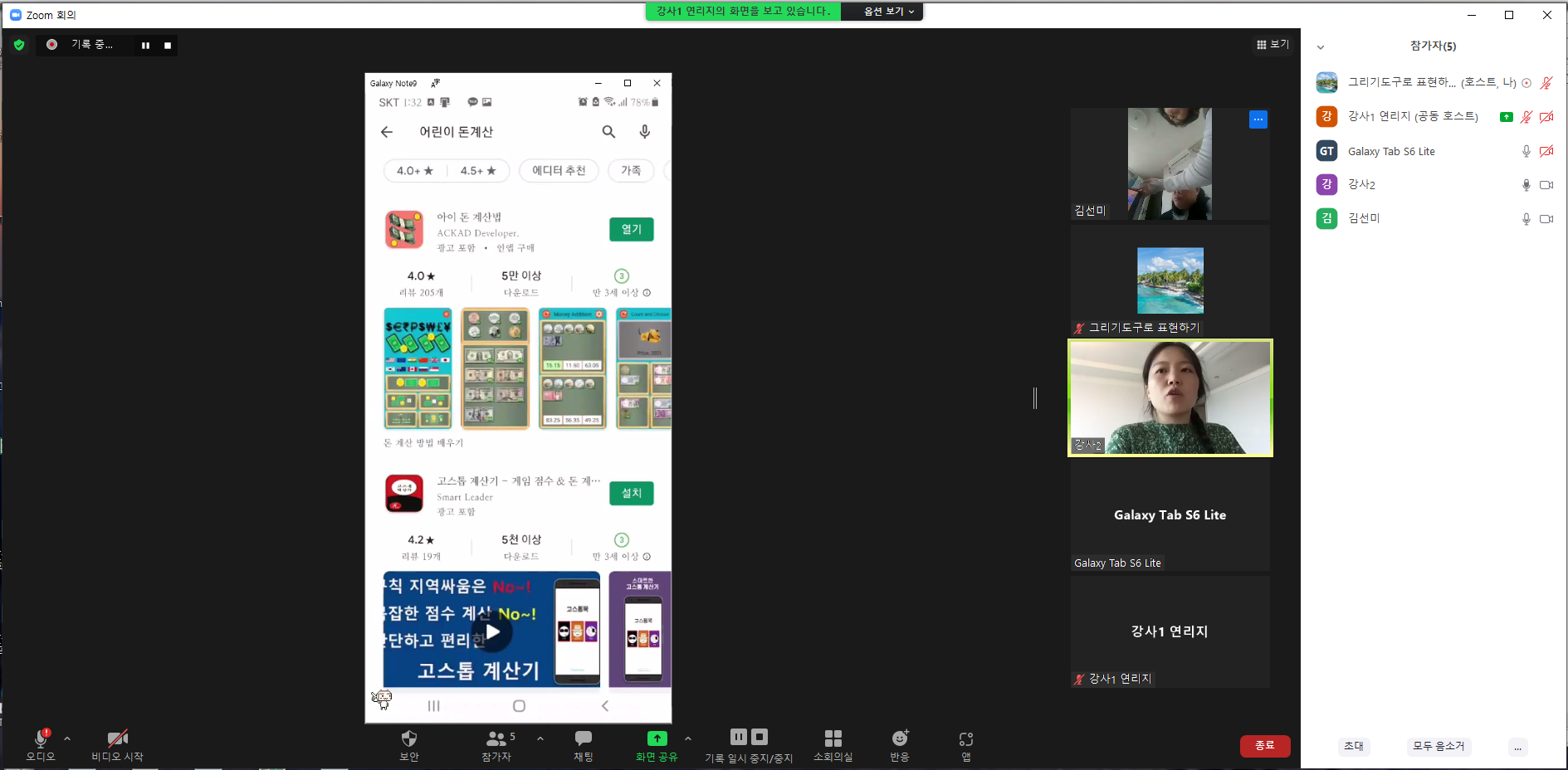Go back with the Play Store arrow
This screenshot has width=1568, height=770.
[387, 132]
